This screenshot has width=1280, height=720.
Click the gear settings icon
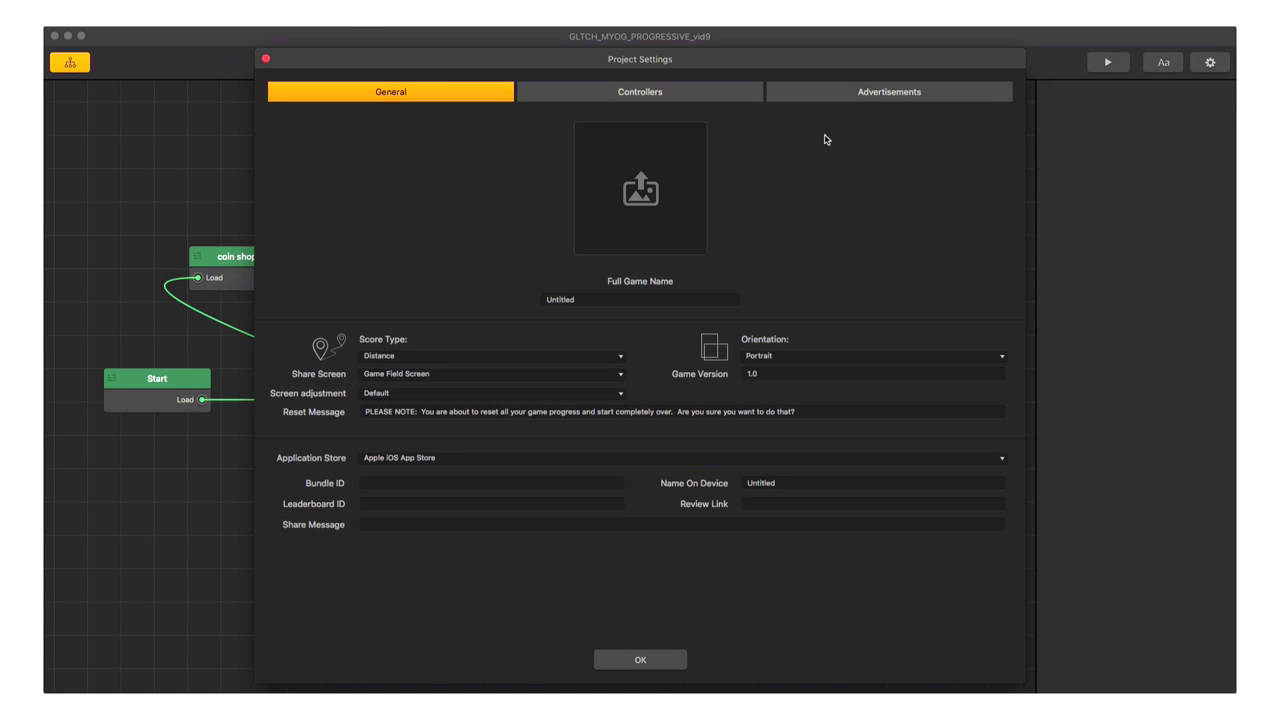pos(1210,63)
